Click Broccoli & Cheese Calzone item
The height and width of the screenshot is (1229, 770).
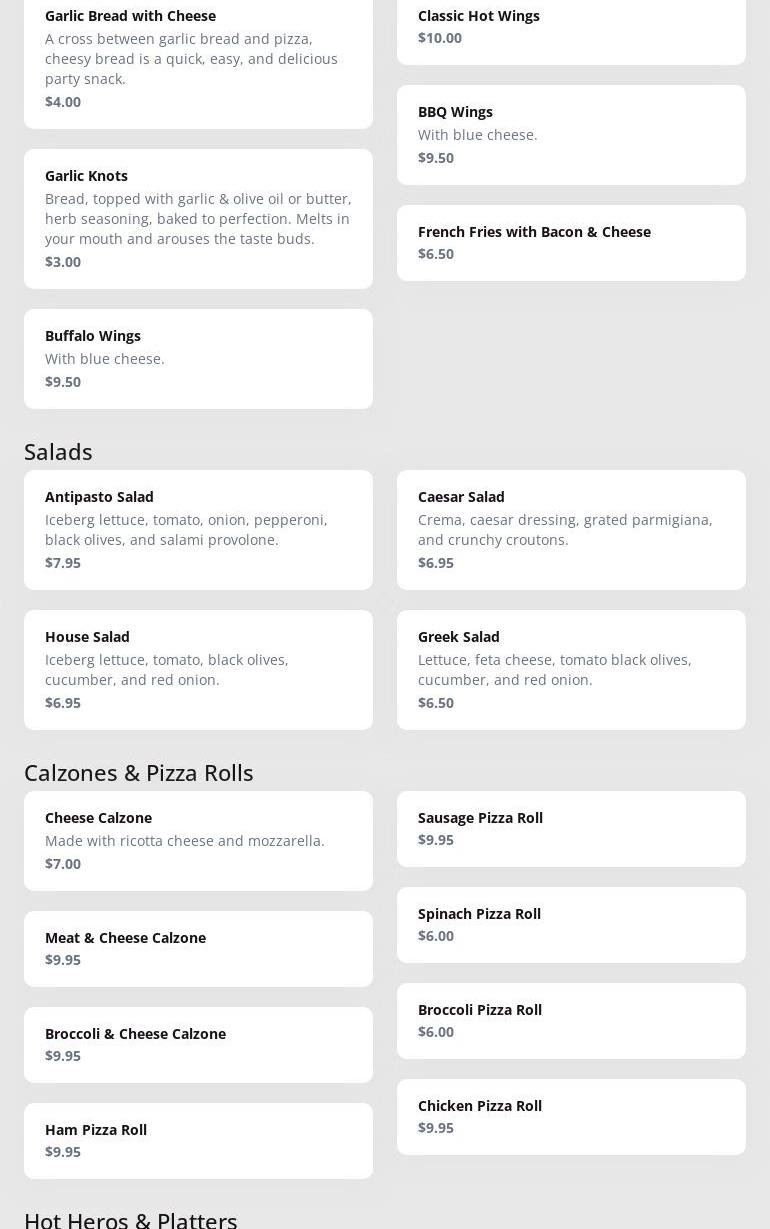click(x=198, y=1044)
